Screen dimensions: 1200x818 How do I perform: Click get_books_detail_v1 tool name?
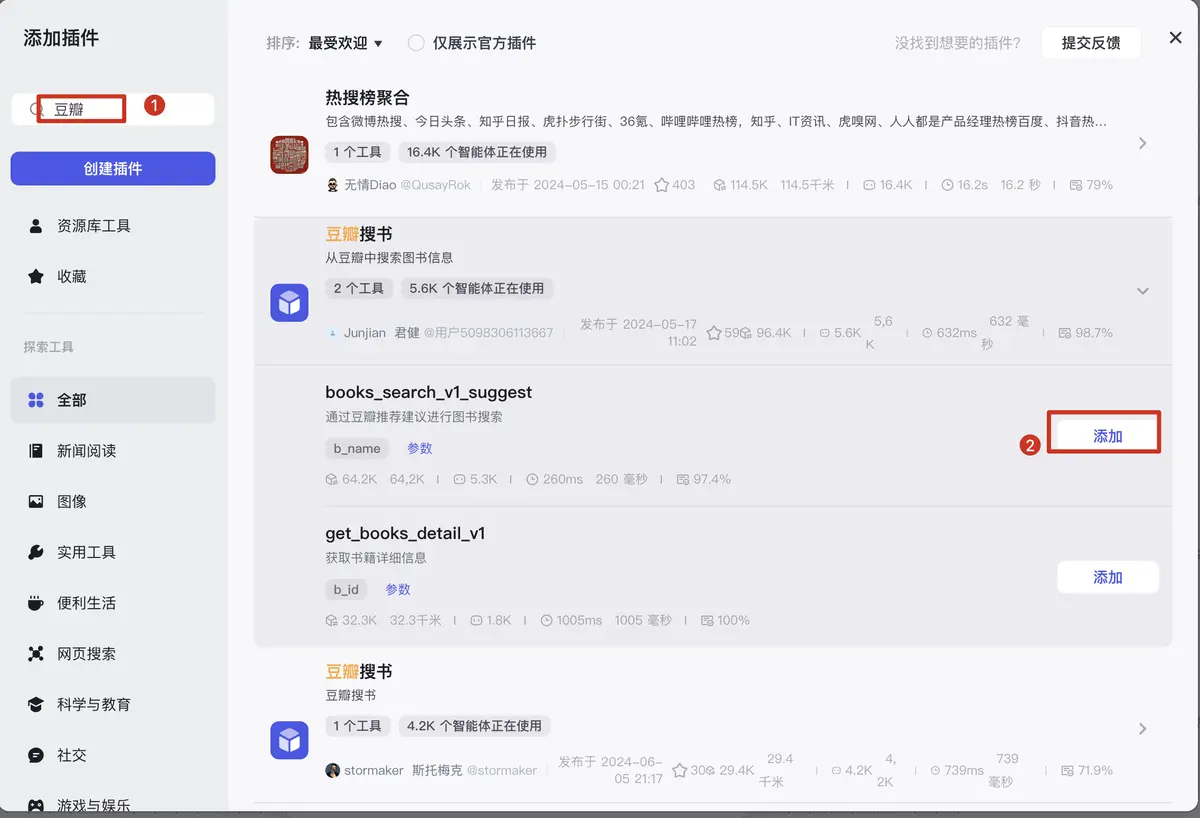point(405,533)
